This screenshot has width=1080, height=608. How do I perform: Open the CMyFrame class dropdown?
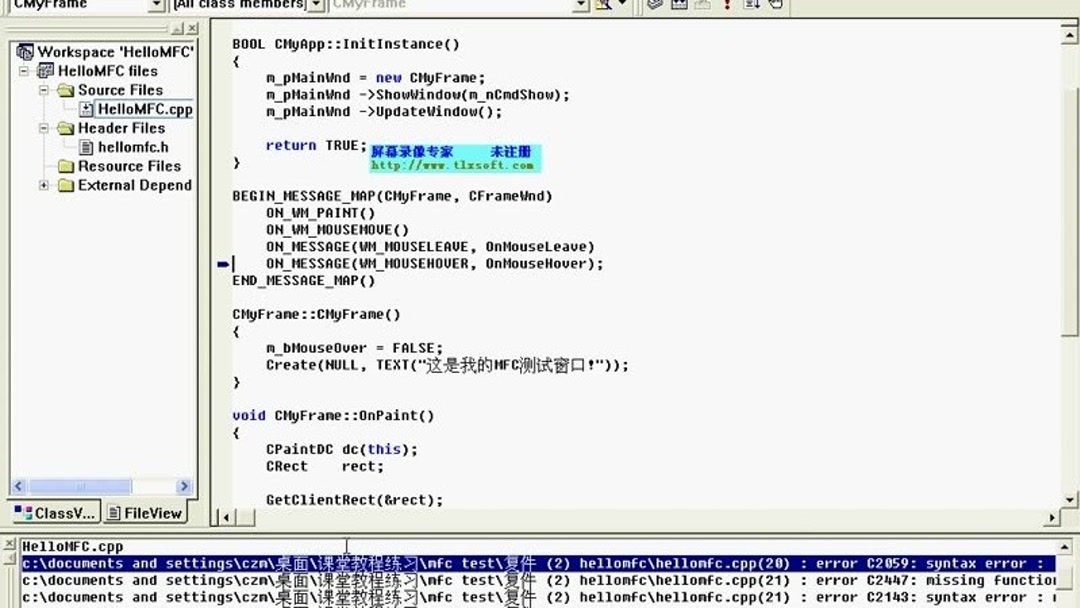155,5
